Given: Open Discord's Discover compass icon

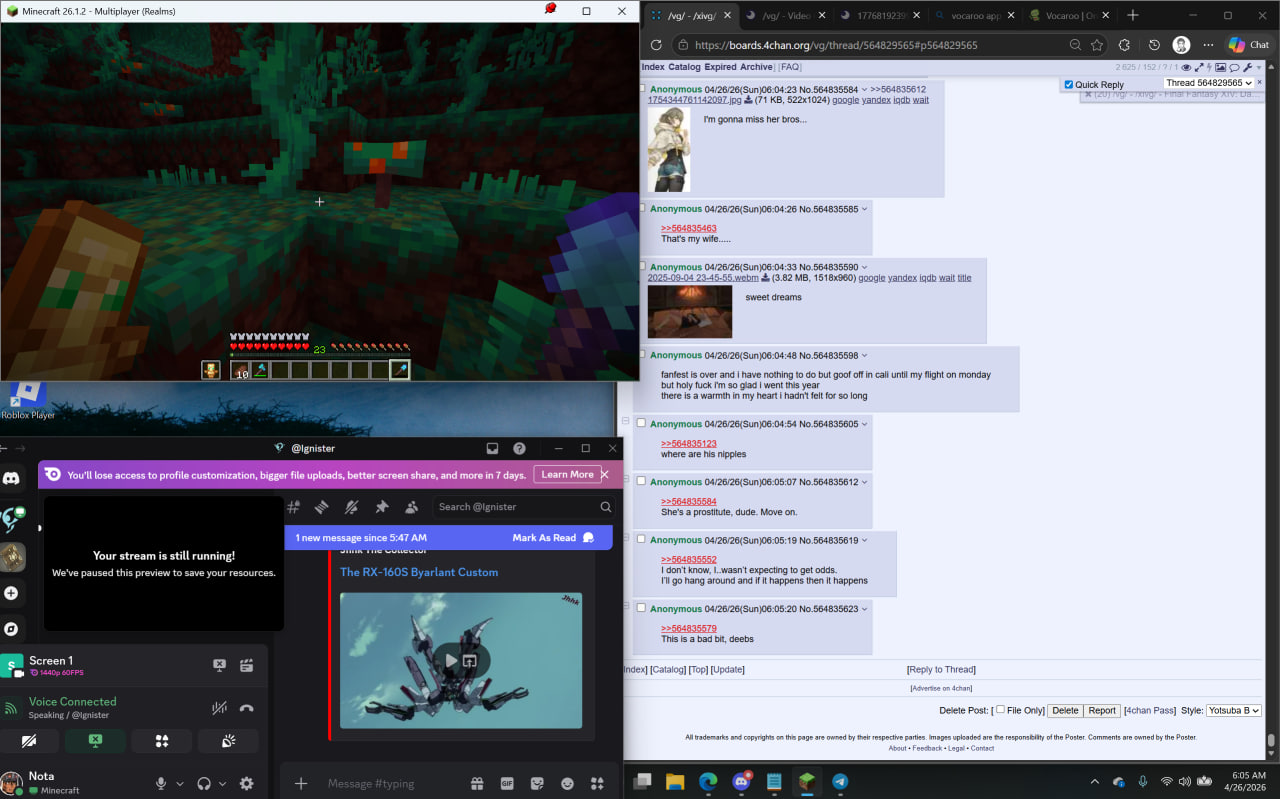Looking at the screenshot, I should pyautogui.click(x=12, y=629).
